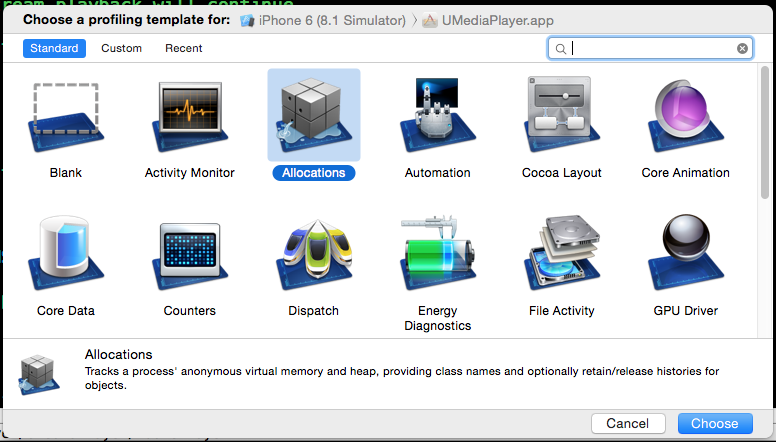776x442 pixels.
Task: Click the Allocations heading in description pane
Action: point(119,354)
